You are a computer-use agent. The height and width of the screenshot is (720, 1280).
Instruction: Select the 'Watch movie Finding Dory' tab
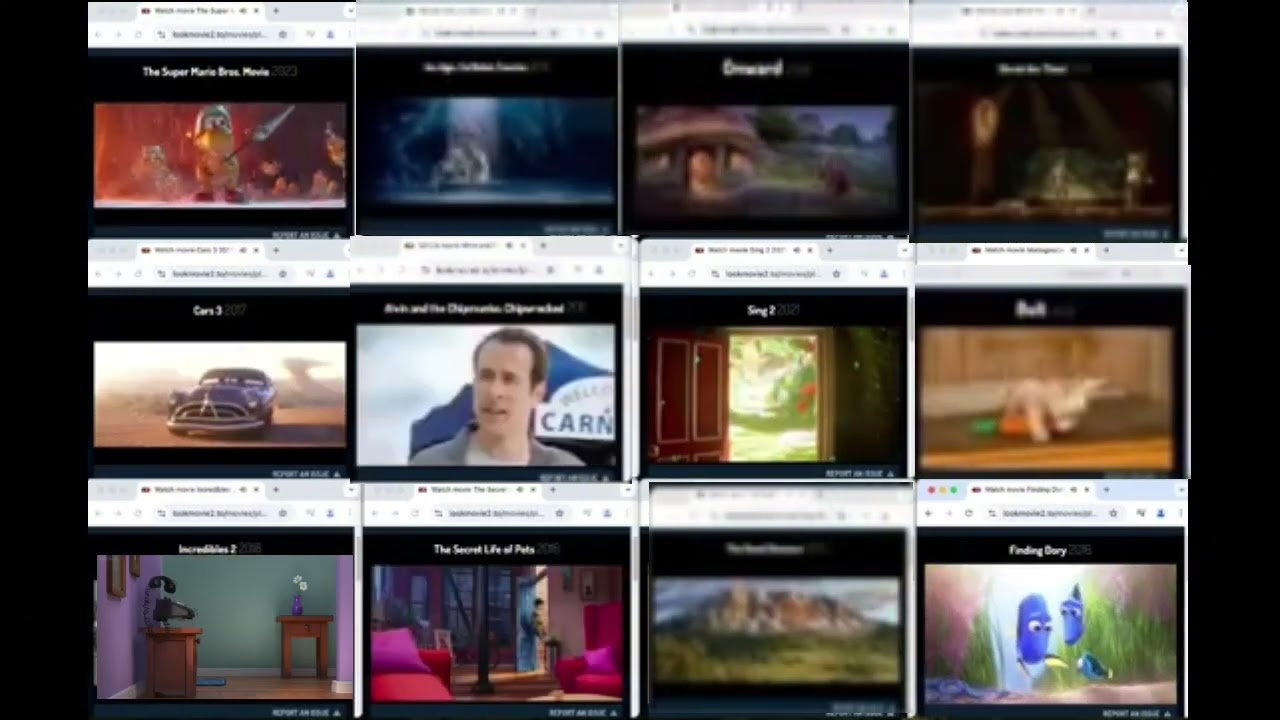[x=1030, y=490]
